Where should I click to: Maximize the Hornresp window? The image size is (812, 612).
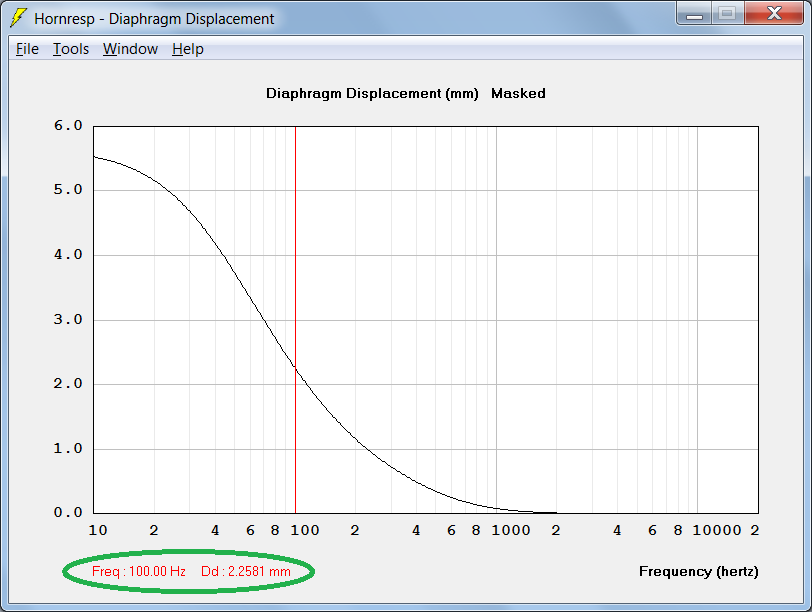[x=728, y=13]
